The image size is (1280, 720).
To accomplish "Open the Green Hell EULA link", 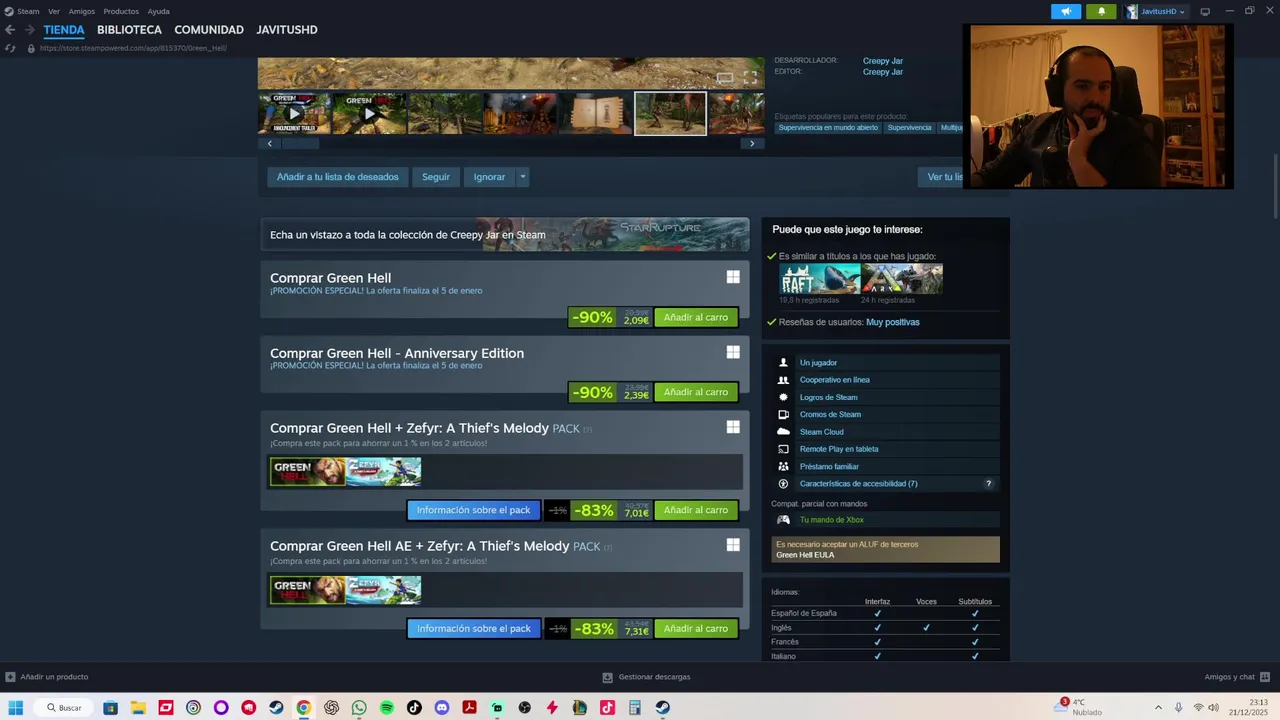I will (805, 555).
